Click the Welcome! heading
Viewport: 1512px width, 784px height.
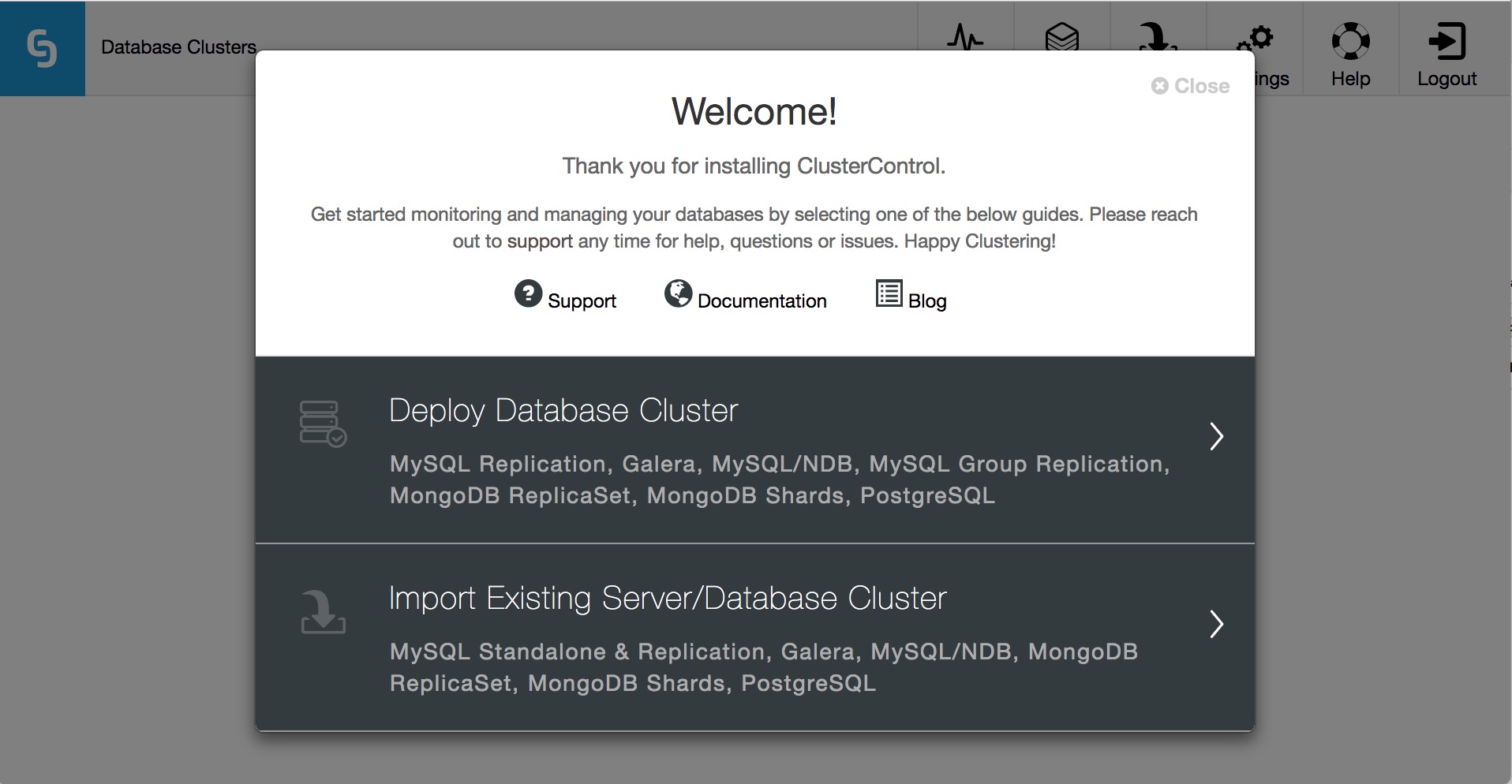point(754,111)
